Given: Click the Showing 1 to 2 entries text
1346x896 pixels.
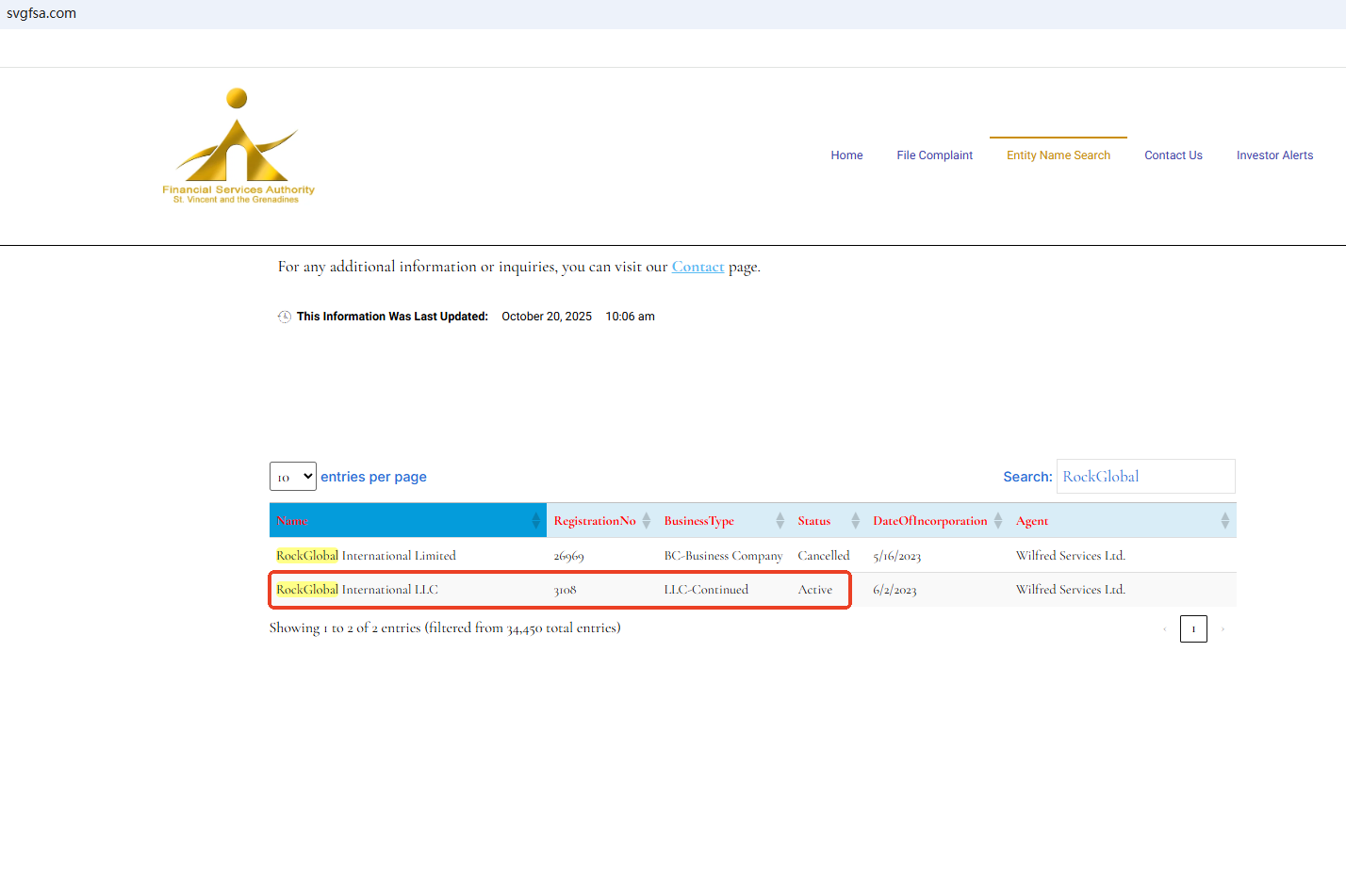Looking at the screenshot, I should (x=445, y=627).
